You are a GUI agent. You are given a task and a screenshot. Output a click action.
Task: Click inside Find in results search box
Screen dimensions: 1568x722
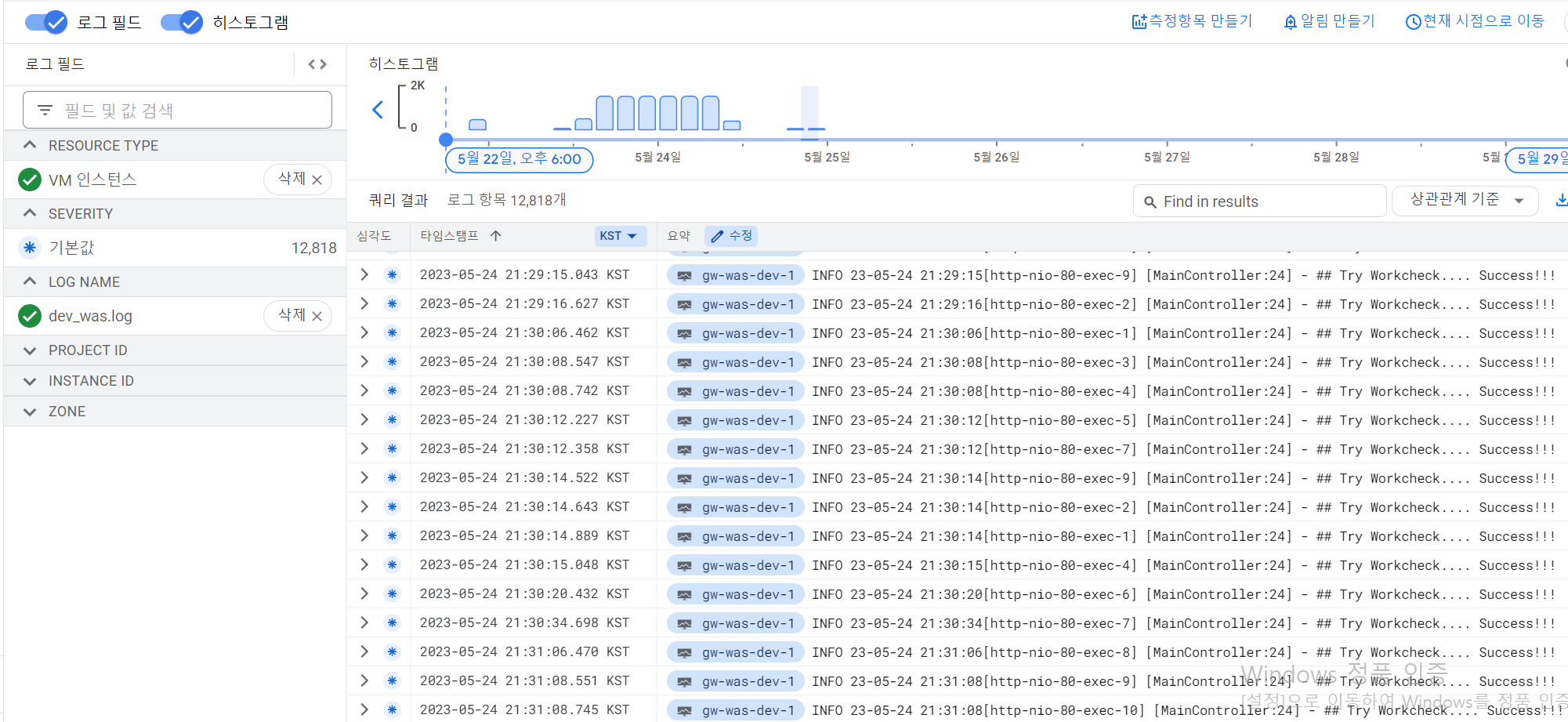pyautogui.click(x=1260, y=201)
